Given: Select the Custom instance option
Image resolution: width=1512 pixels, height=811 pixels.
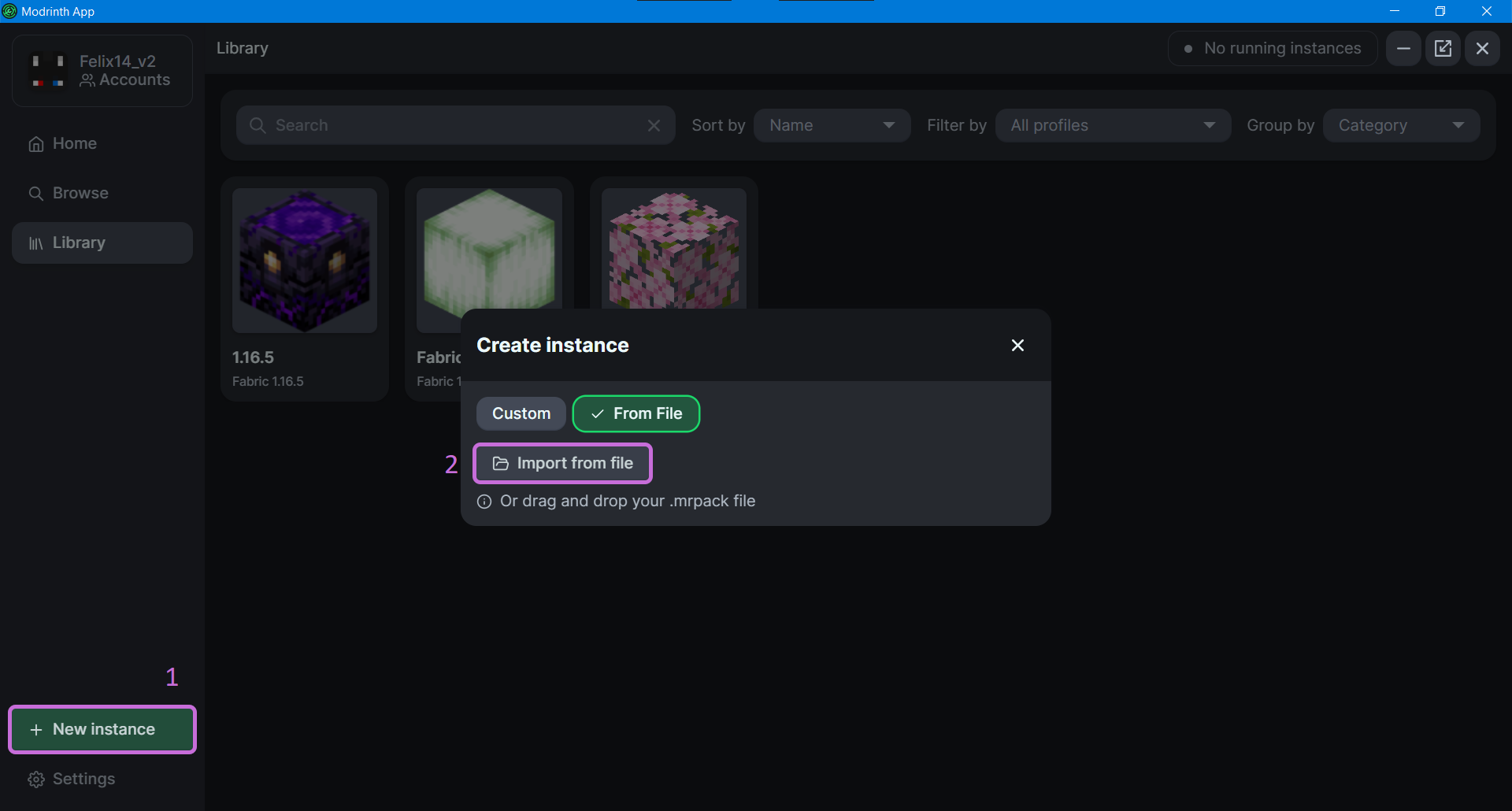Looking at the screenshot, I should coord(521,413).
